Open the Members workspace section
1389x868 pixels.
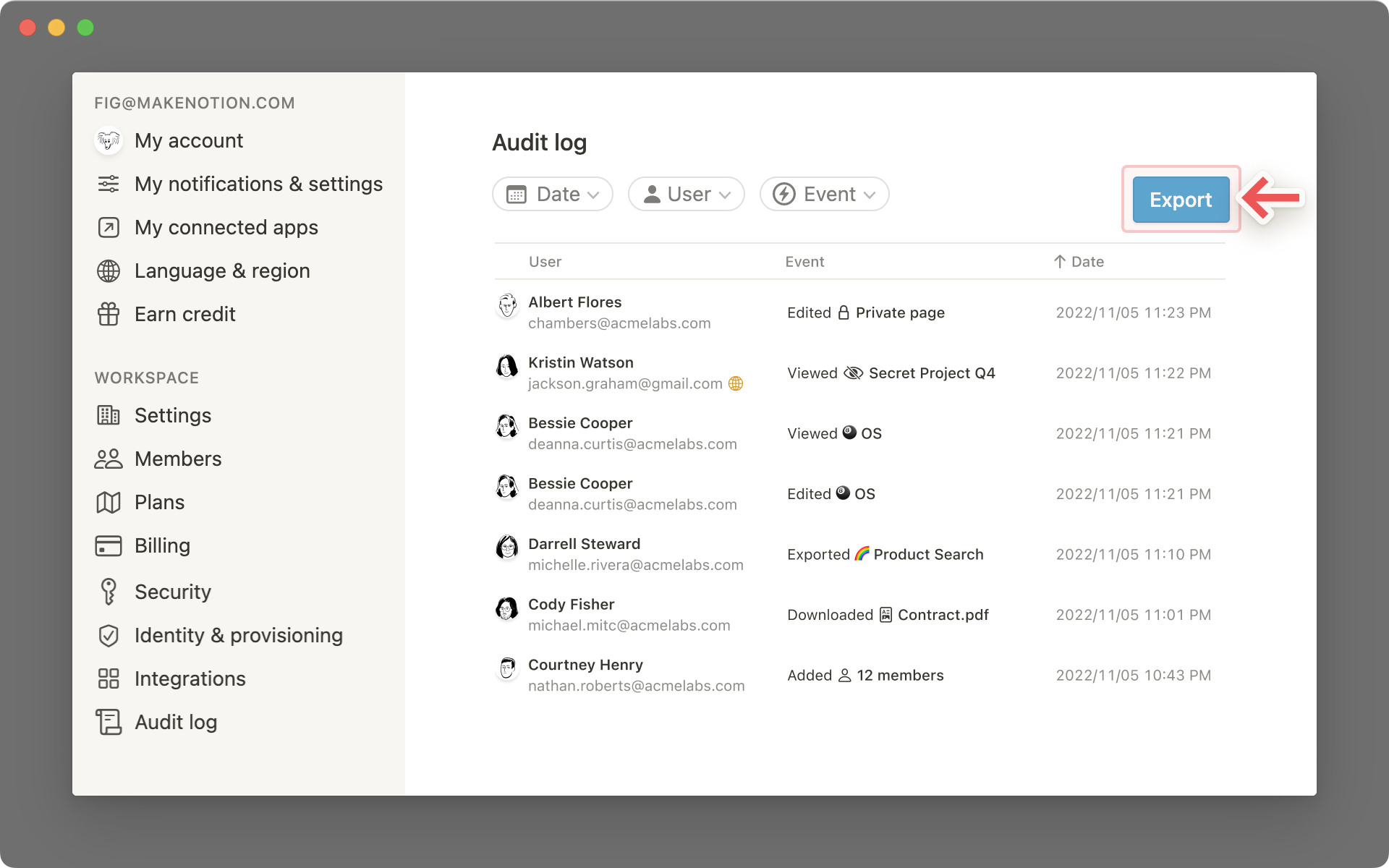177,459
